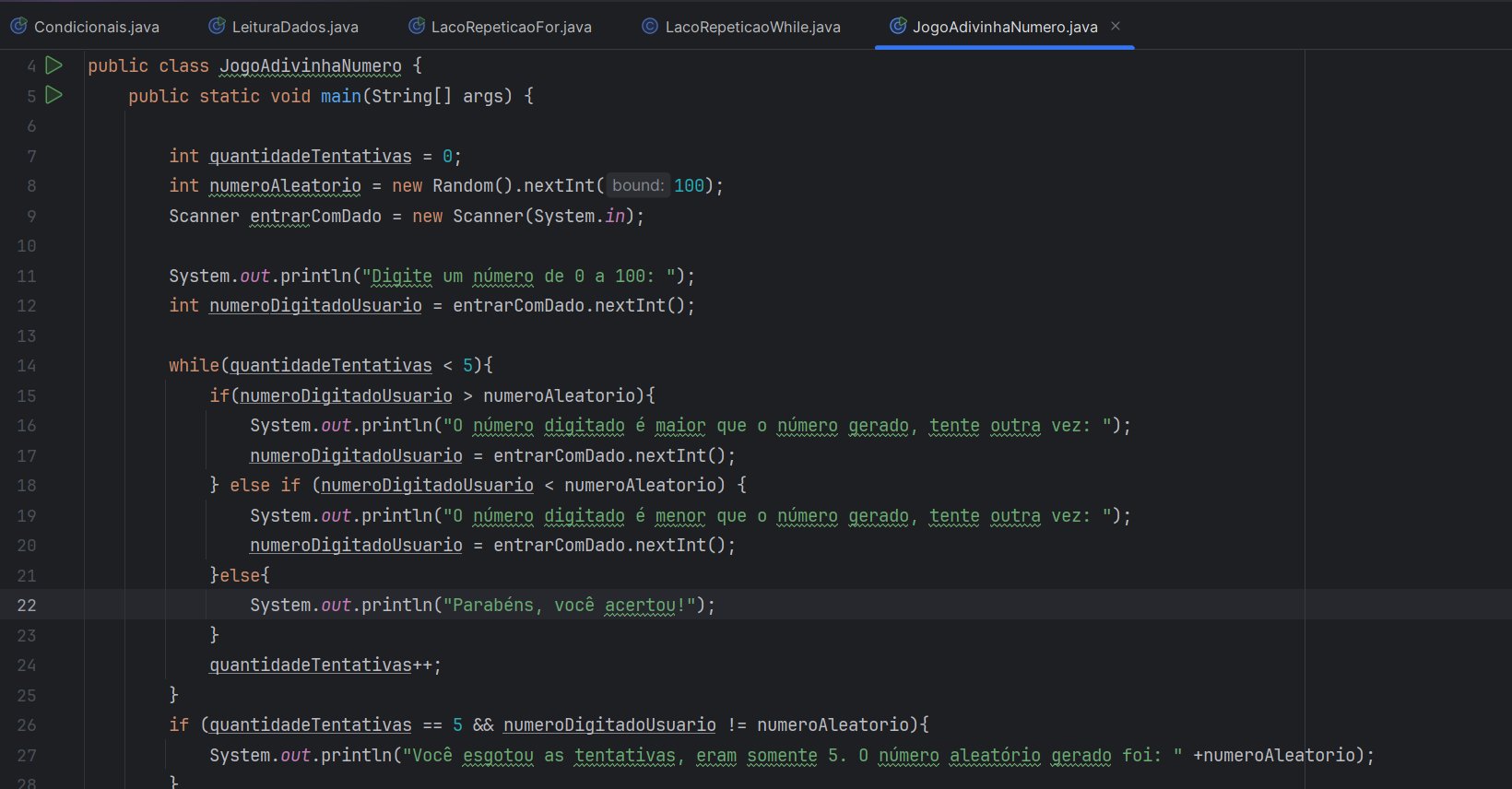
Task: Click the JogoAdivinhaNumero.java class file icon
Action: coord(898,27)
